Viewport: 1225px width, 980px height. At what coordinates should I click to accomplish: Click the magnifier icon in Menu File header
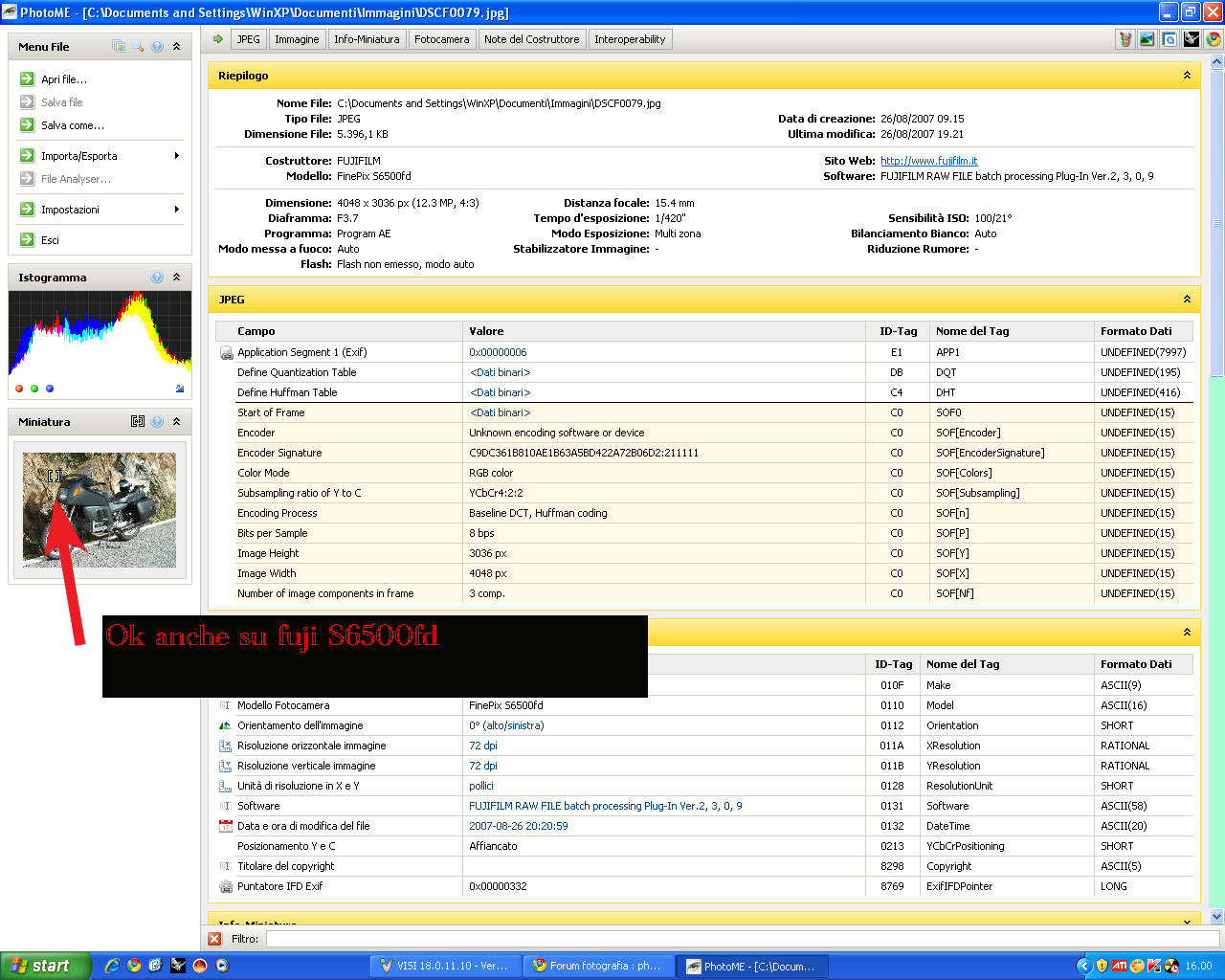138,46
